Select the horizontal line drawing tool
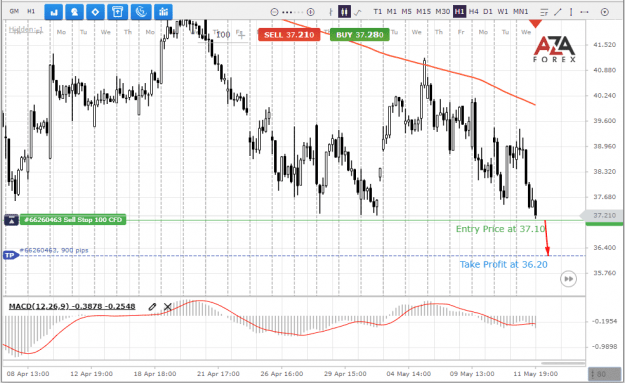The height and width of the screenshot is (383, 625). pyautogui.click(x=585, y=12)
